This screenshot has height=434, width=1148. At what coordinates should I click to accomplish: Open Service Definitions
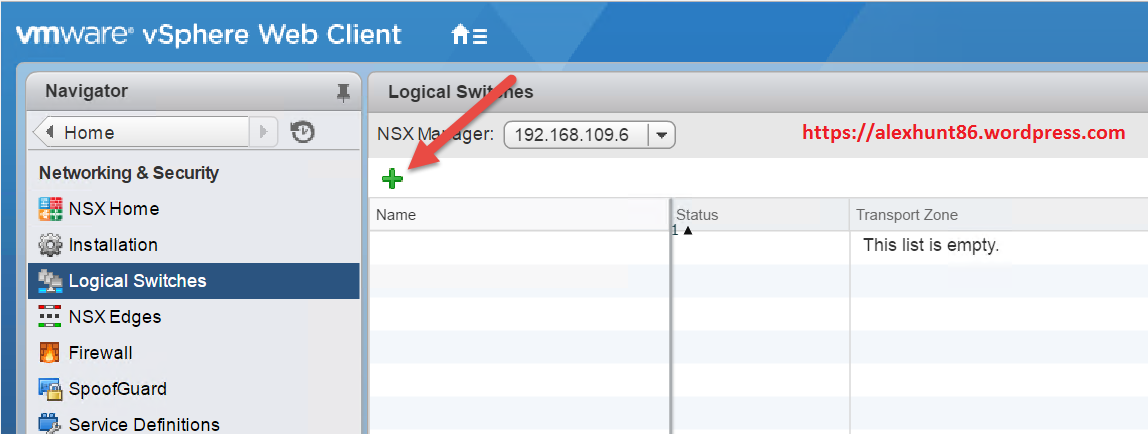point(144,424)
